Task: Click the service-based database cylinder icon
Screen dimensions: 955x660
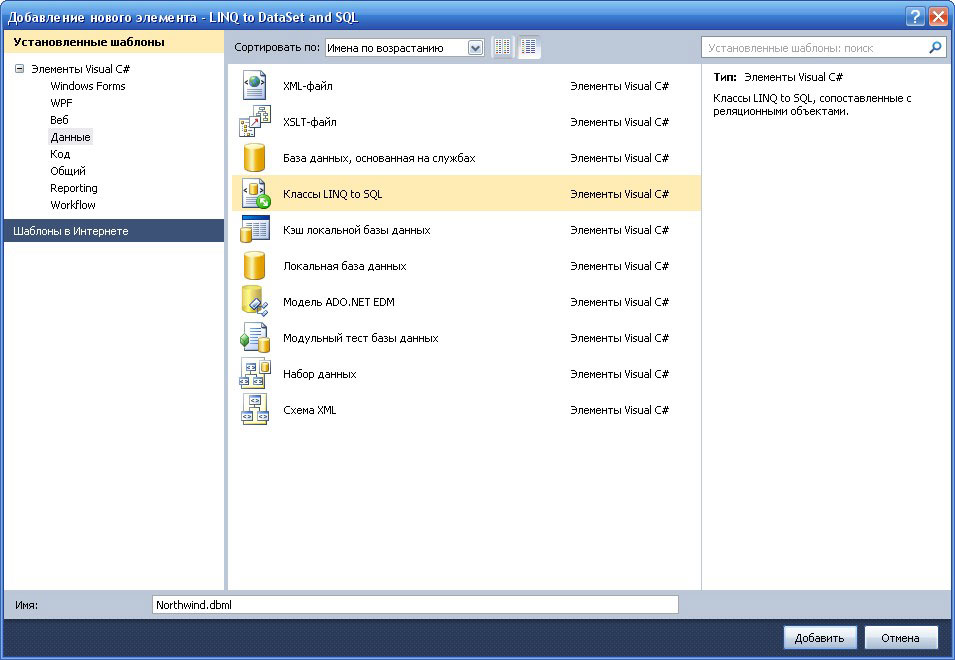Action: (254, 158)
